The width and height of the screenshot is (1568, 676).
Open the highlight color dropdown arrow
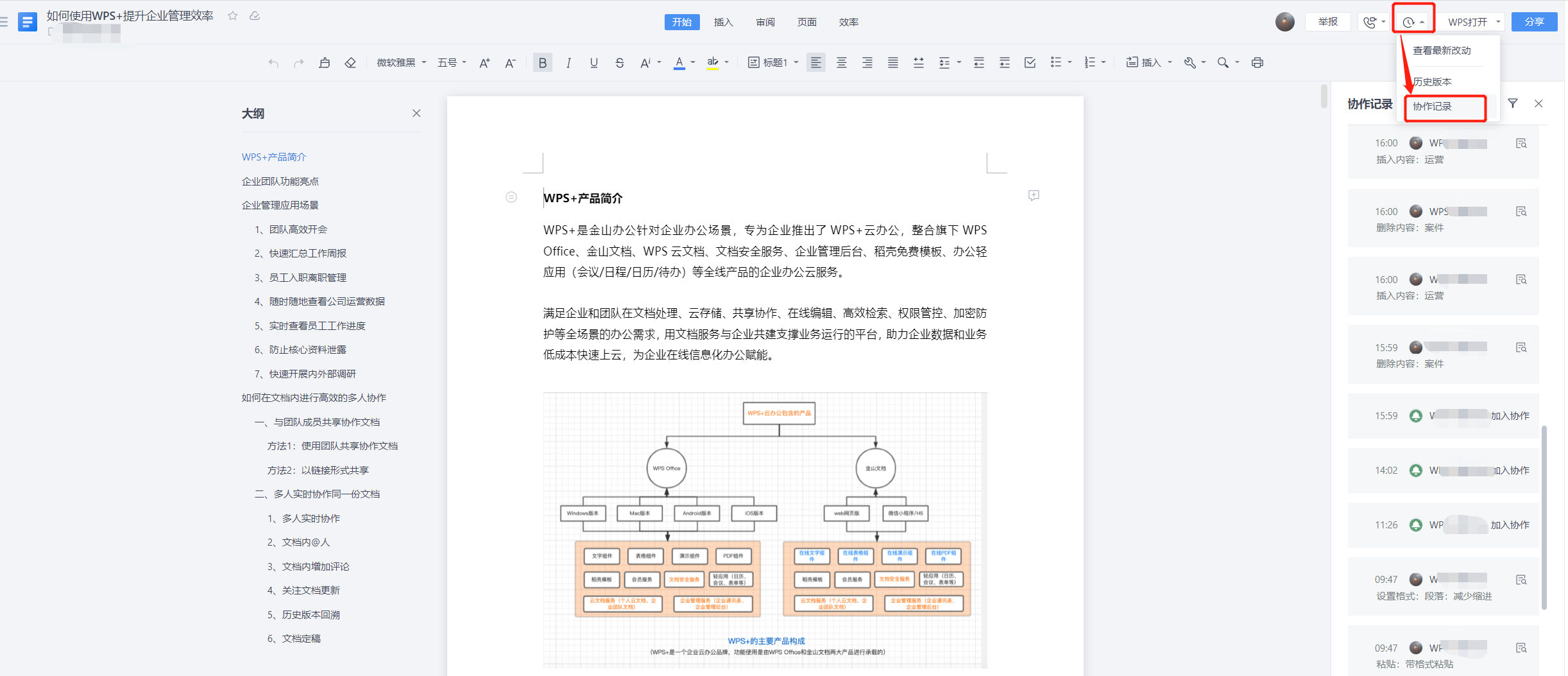tap(727, 62)
